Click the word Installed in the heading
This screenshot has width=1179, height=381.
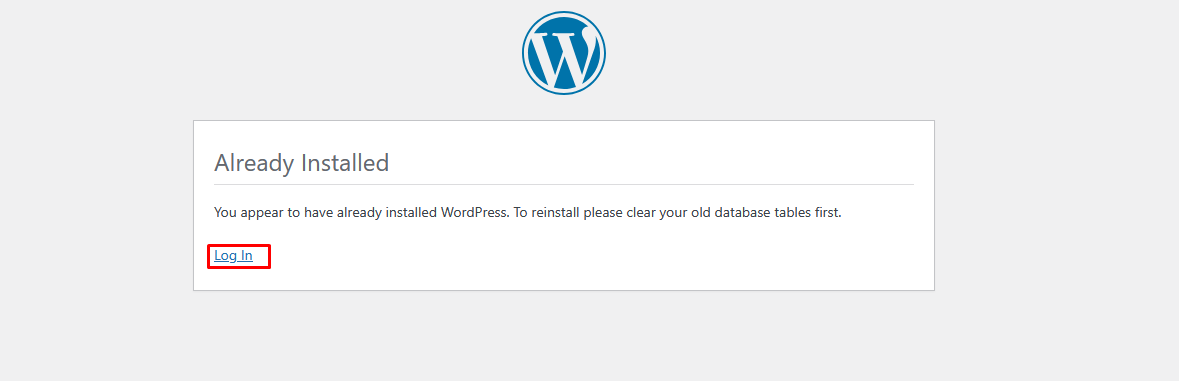tap(345, 162)
